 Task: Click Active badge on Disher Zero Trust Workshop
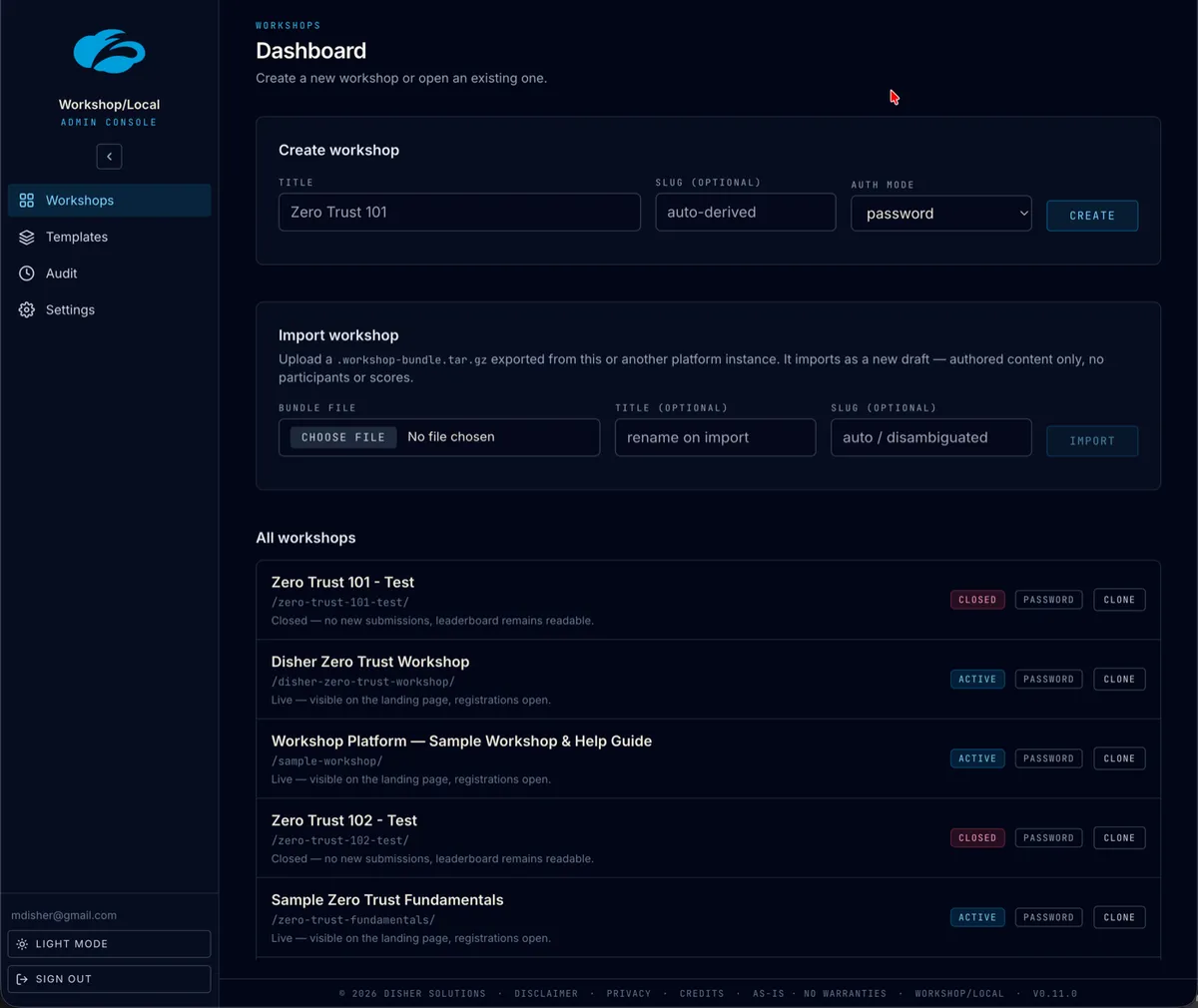(x=977, y=680)
